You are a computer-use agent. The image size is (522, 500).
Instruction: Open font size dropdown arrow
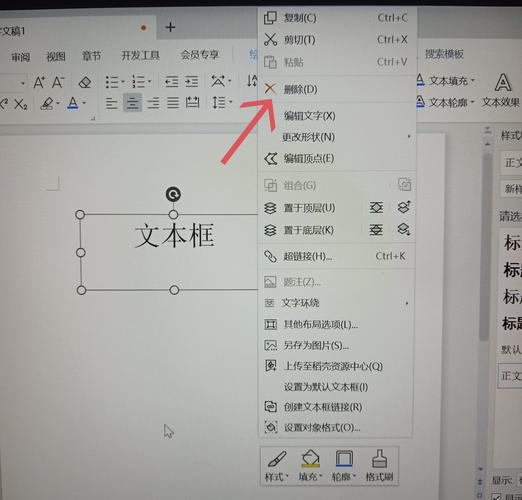coord(23,83)
